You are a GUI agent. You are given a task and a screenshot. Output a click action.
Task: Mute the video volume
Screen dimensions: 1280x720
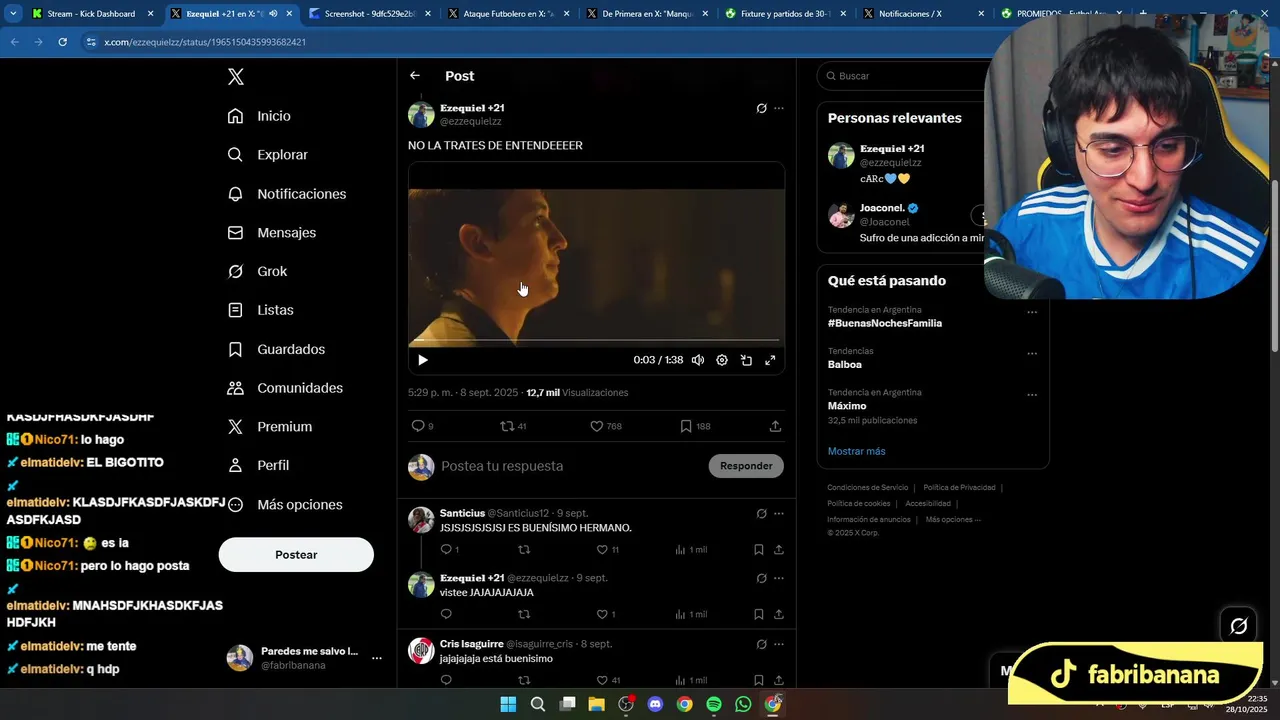click(x=698, y=360)
